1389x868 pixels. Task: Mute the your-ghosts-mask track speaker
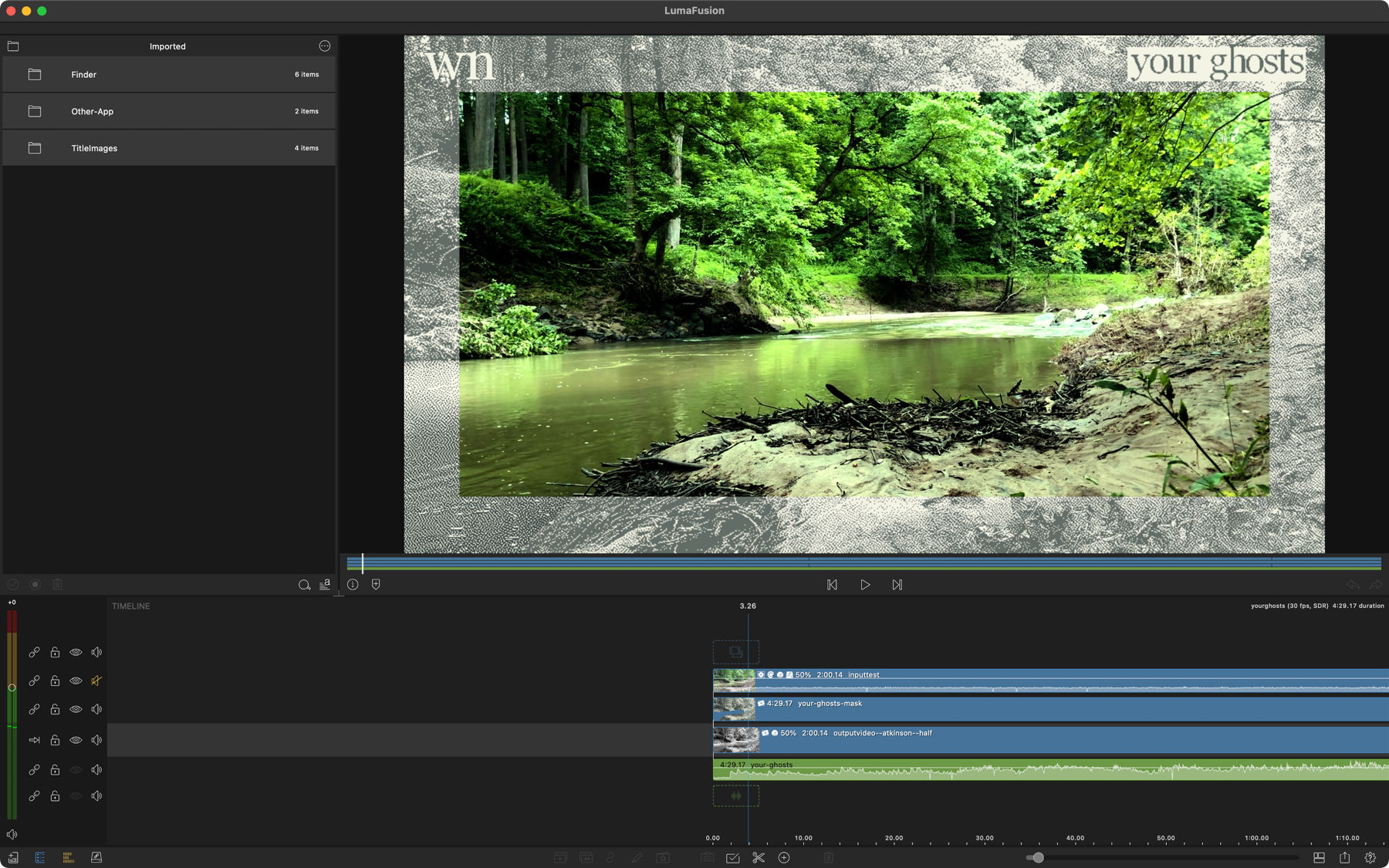[96, 709]
